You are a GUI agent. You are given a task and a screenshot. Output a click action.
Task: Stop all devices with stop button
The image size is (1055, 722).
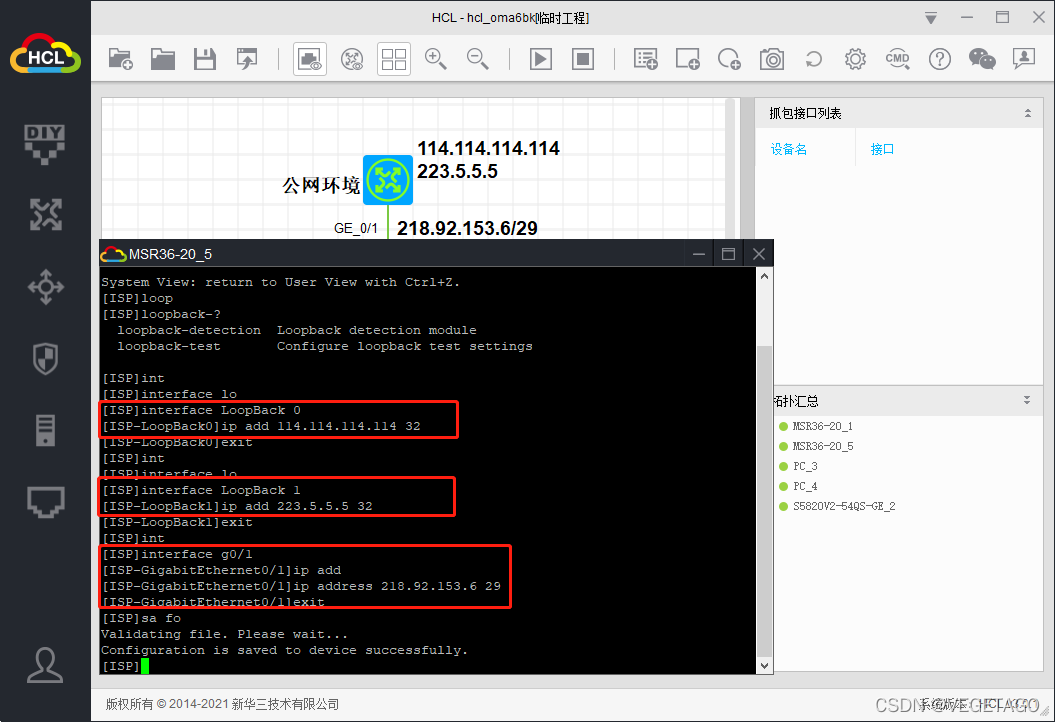(583, 59)
